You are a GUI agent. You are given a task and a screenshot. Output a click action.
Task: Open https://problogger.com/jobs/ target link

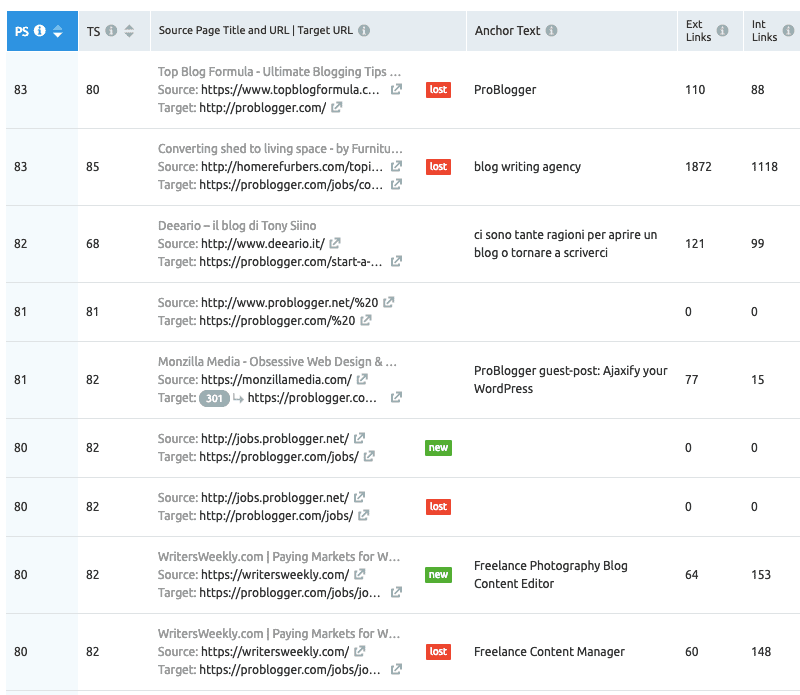(x=279, y=457)
